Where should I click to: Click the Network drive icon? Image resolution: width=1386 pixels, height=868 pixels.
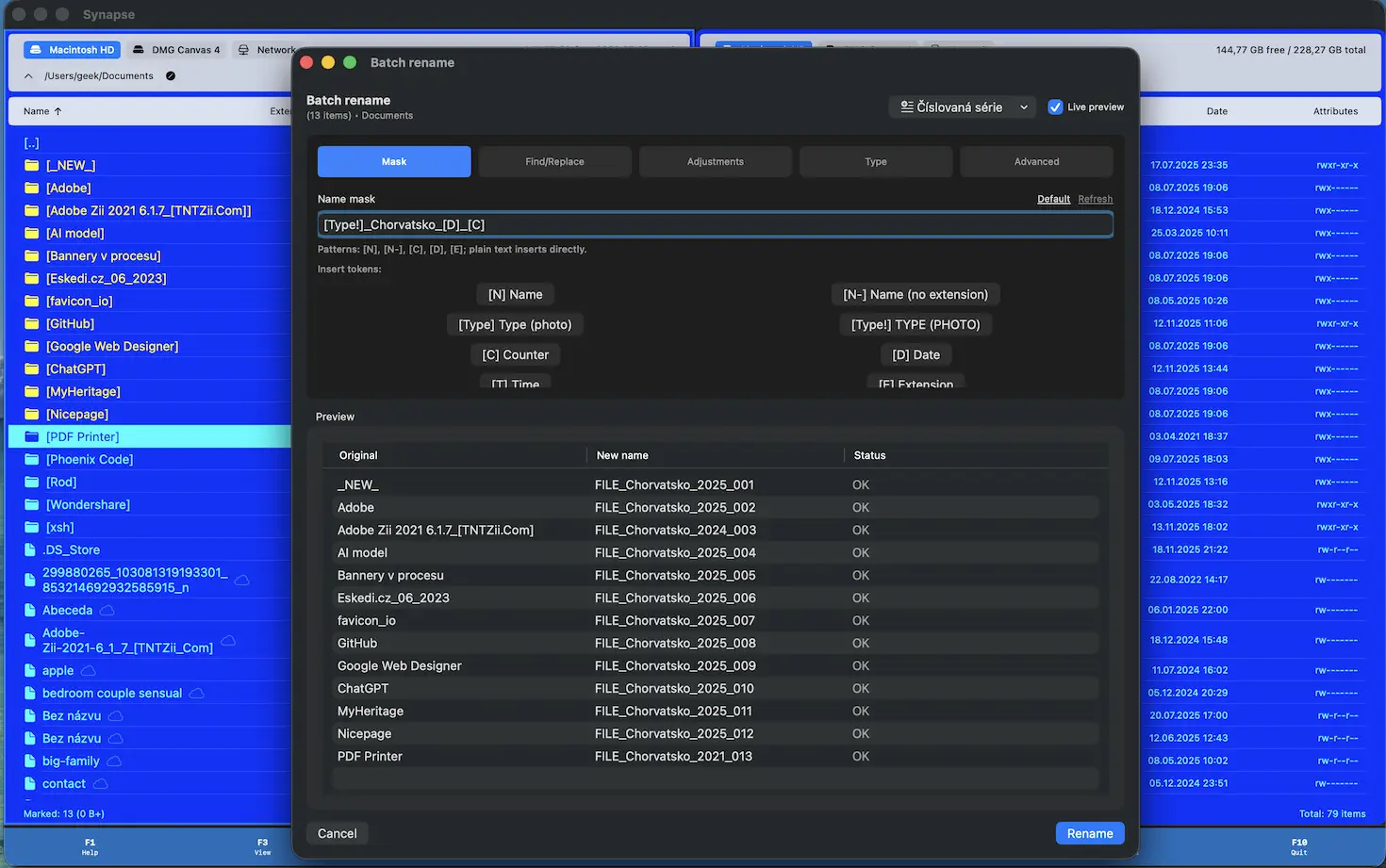click(x=243, y=50)
